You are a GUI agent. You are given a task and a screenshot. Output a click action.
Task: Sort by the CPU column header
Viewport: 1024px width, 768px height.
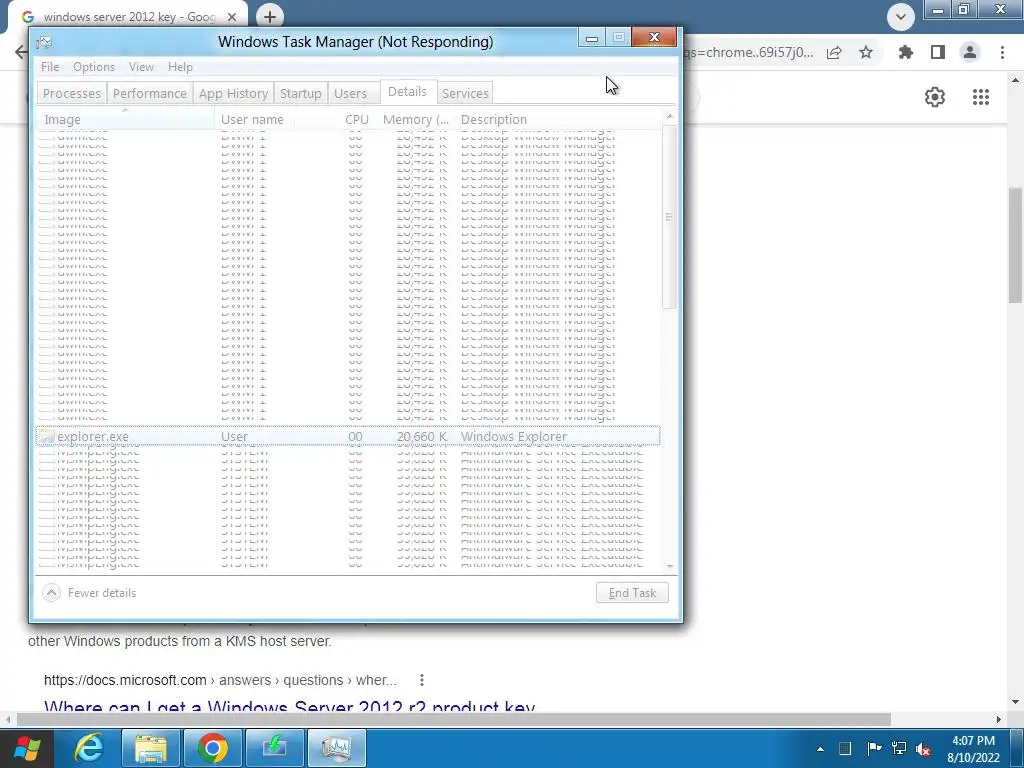[x=357, y=120]
